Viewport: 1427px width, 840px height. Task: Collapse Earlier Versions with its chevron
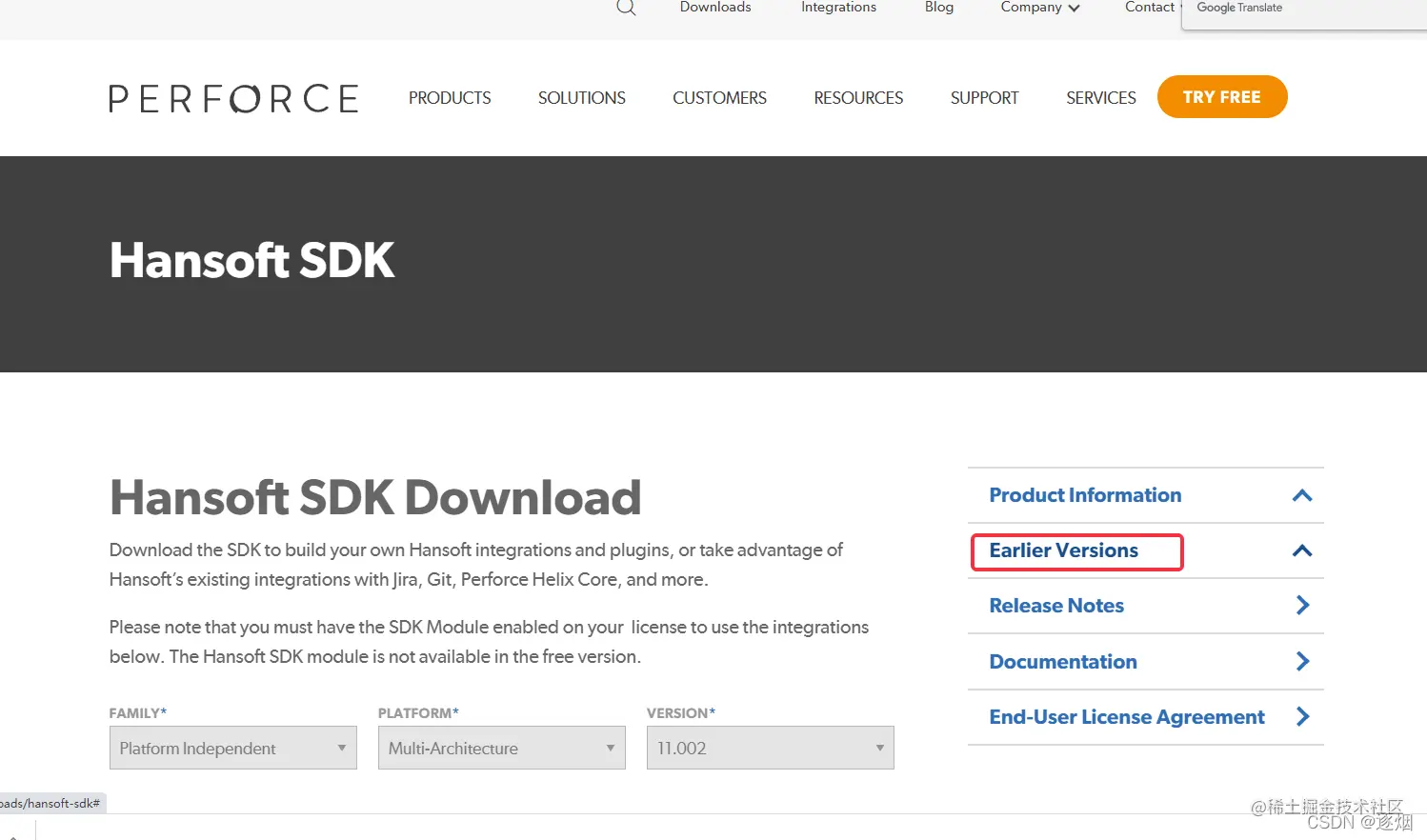pos(1302,550)
